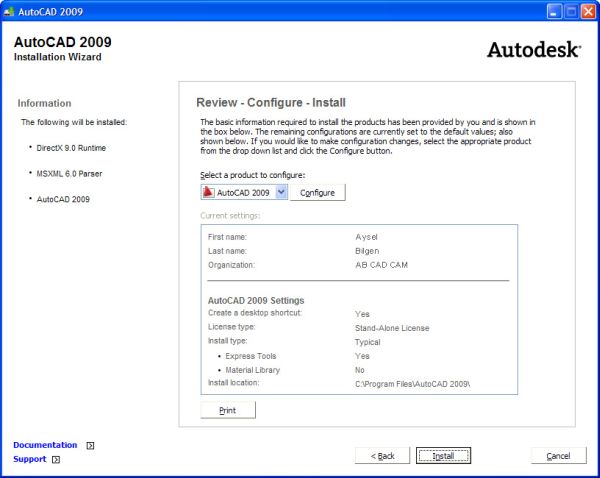
Task: Click the AutoCAD title bar app icon
Action: (8, 12)
